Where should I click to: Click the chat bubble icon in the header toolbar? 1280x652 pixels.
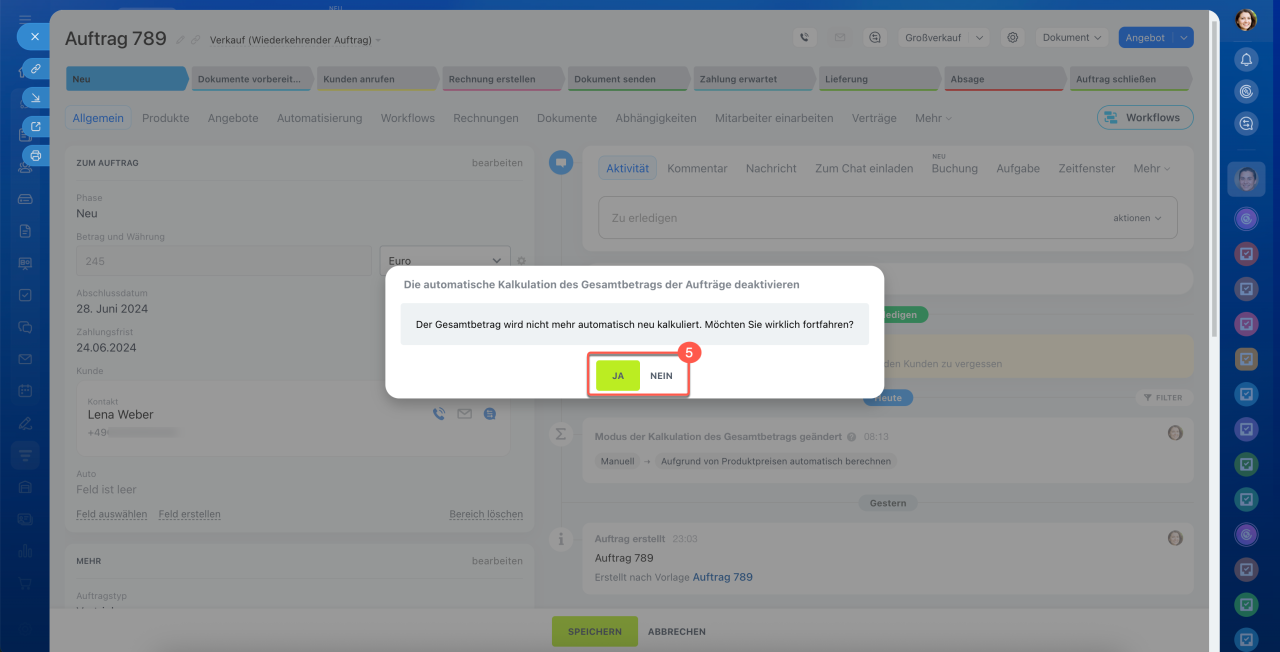(875, 37)
